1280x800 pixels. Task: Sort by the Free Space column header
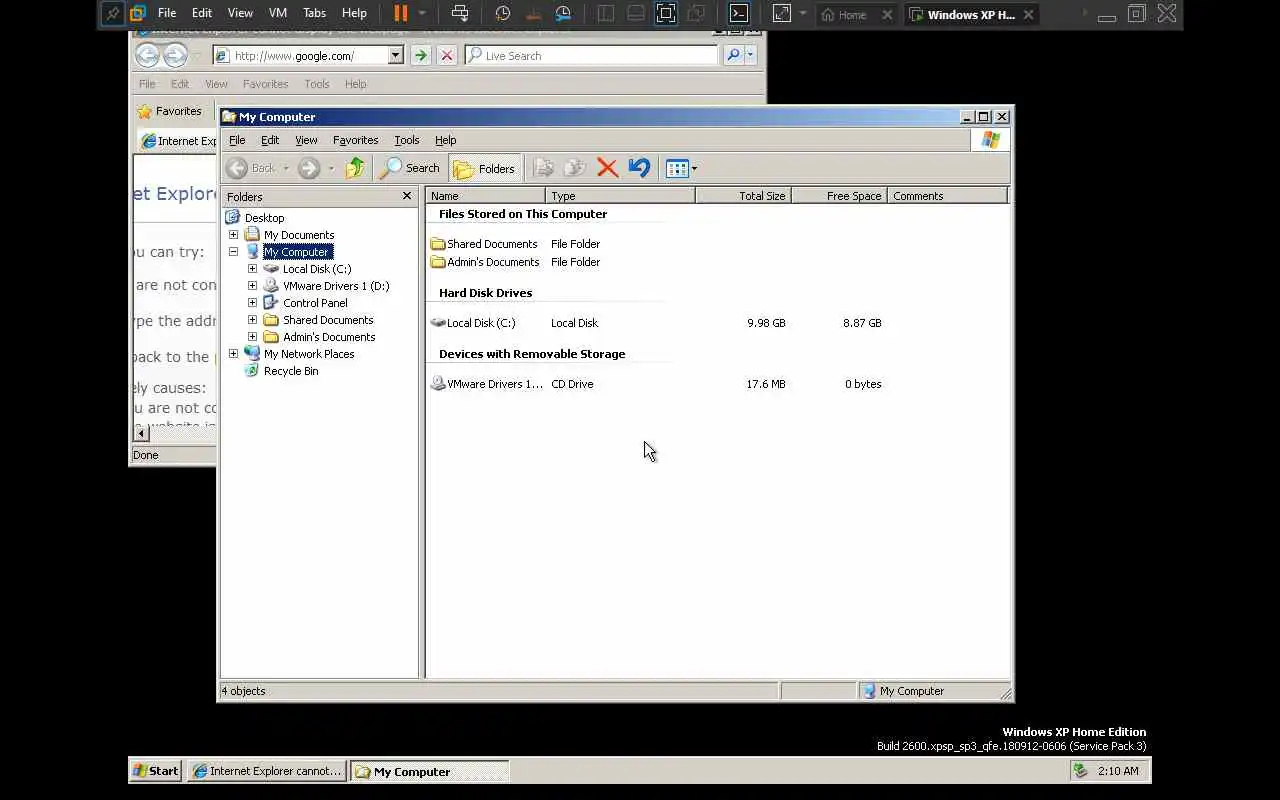click(x=840, y=196)
